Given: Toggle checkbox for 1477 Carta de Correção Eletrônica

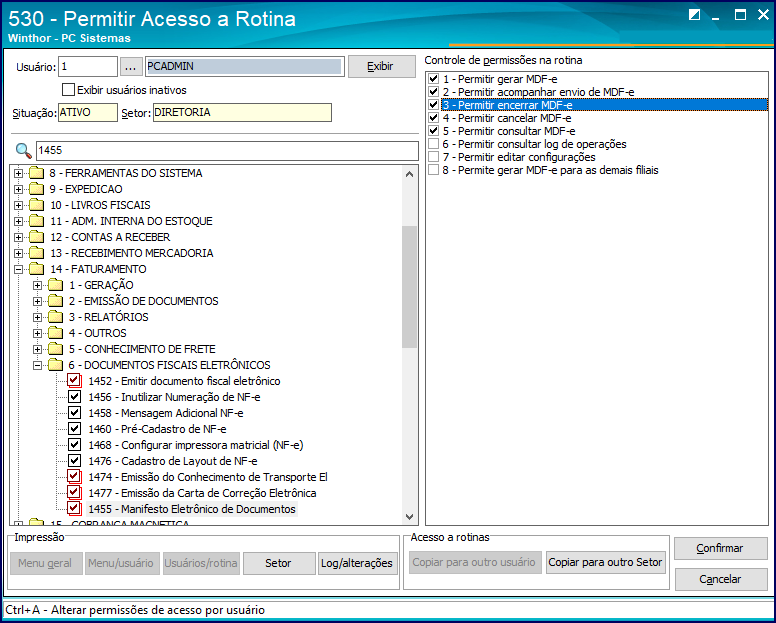Looking at the screenshot, I should (74, 492).
